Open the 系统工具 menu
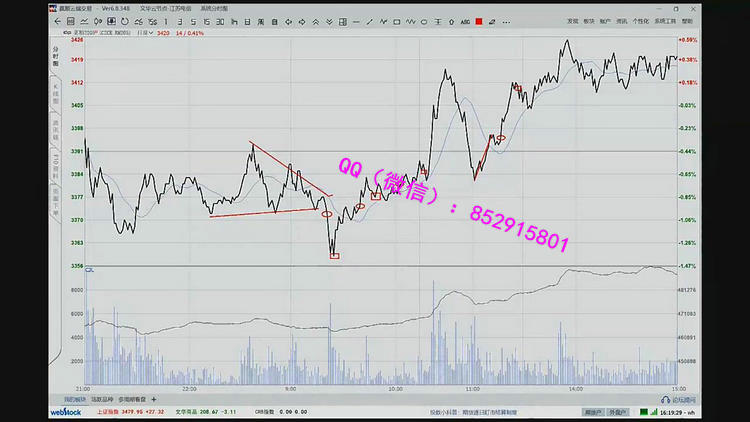Image resolution: width=750 pixels, height=422 pixels. [x=665, y=21]
